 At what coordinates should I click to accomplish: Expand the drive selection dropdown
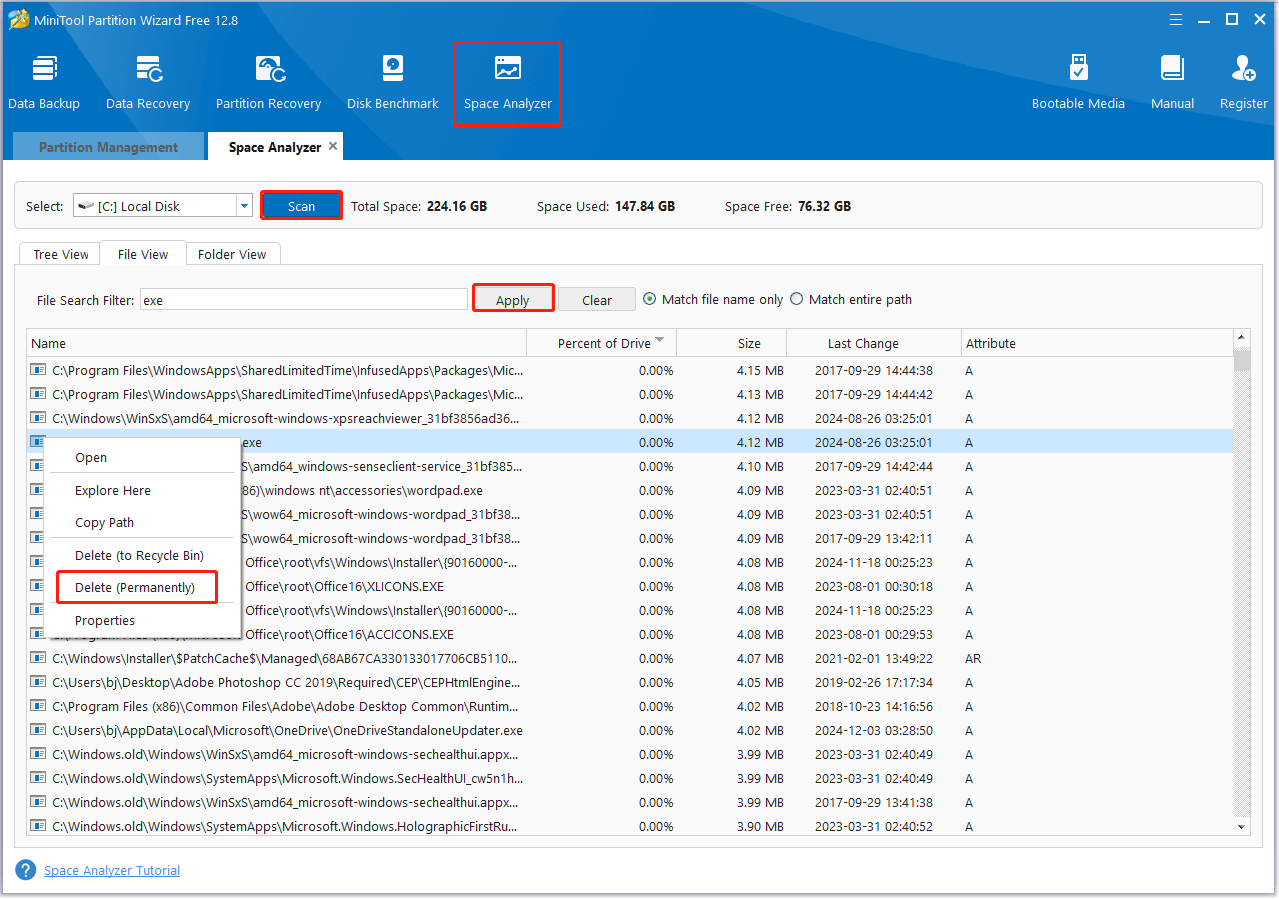(x=244, y=206)
